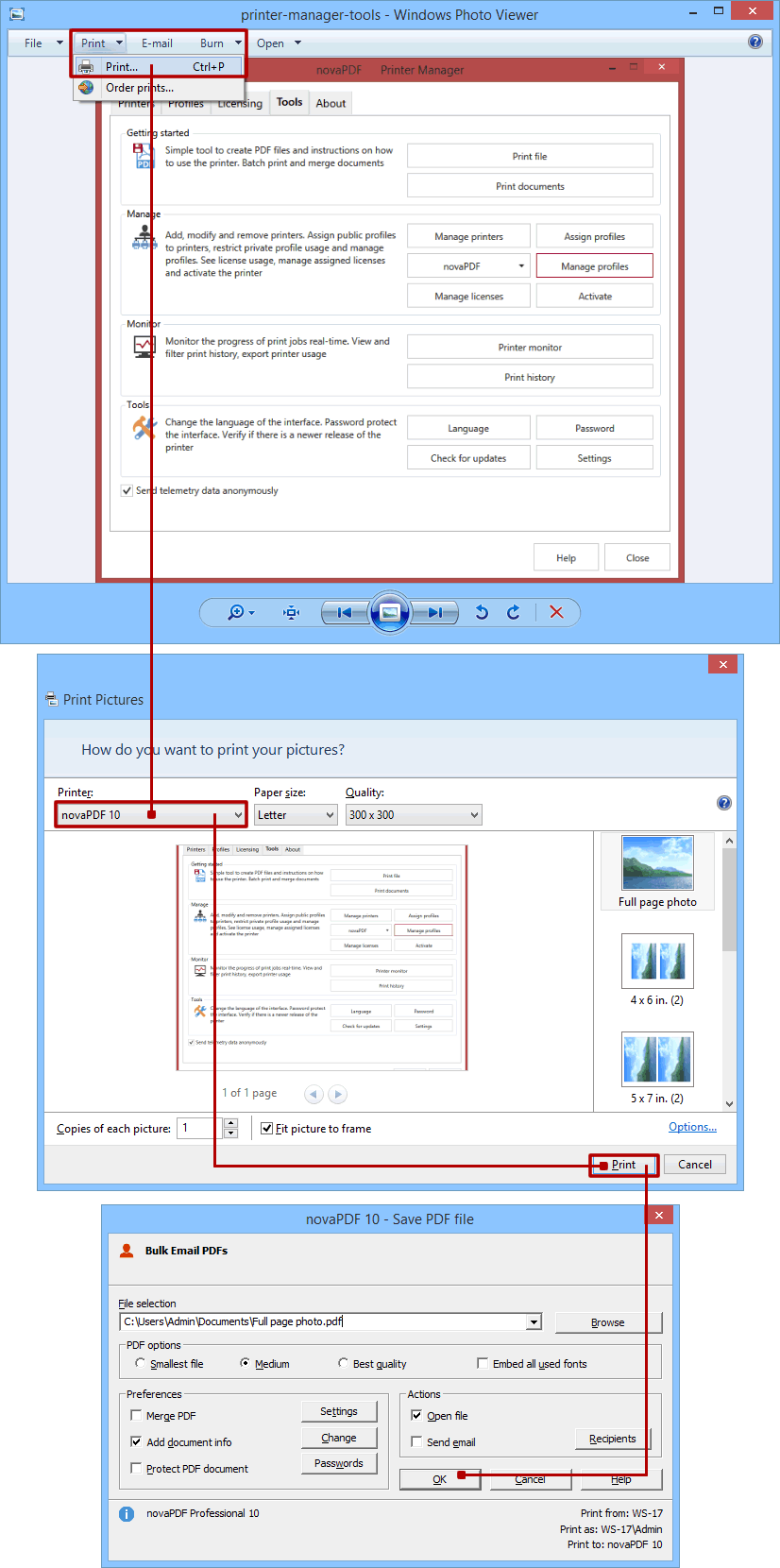Switch to the Tools tab
This screenshot has height=1568, width=780.
[x=290, y=102]
